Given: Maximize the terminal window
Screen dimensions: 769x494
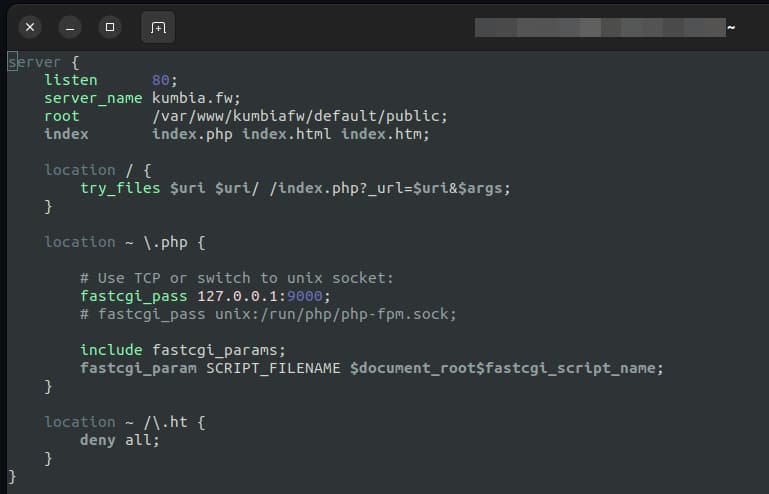Looking at the screenshot, I should pos(110,27).
